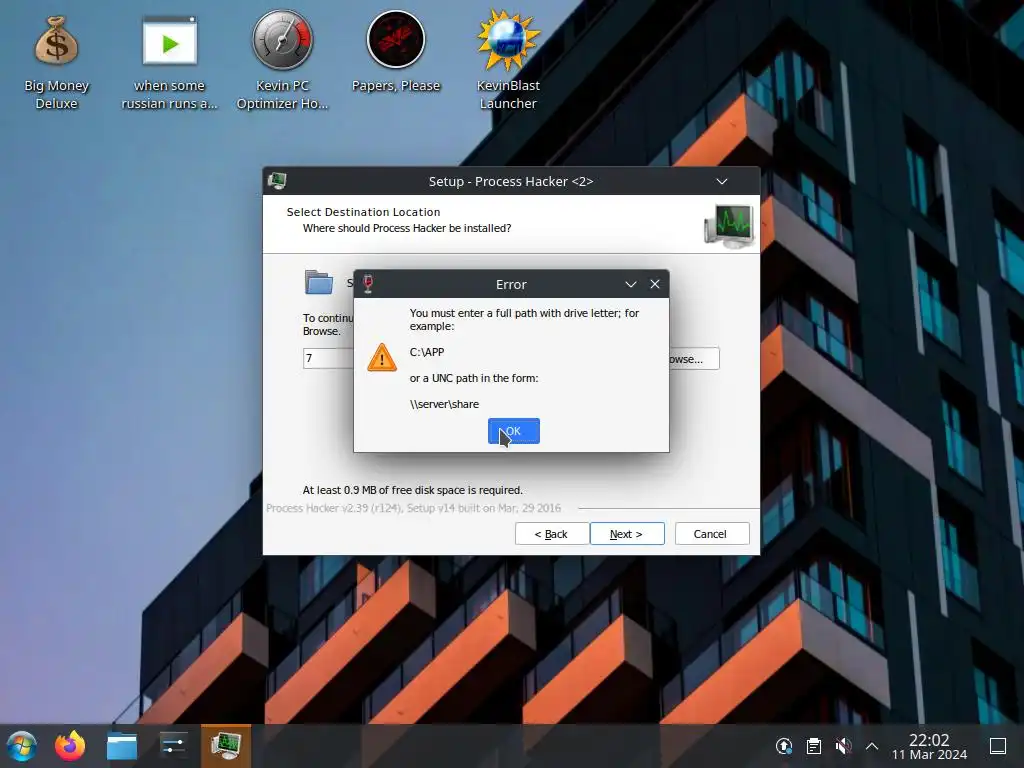The image size is (1024, 768).
Task: Click the warning triangle icon in Error dialog
Action: coord(382,358)
